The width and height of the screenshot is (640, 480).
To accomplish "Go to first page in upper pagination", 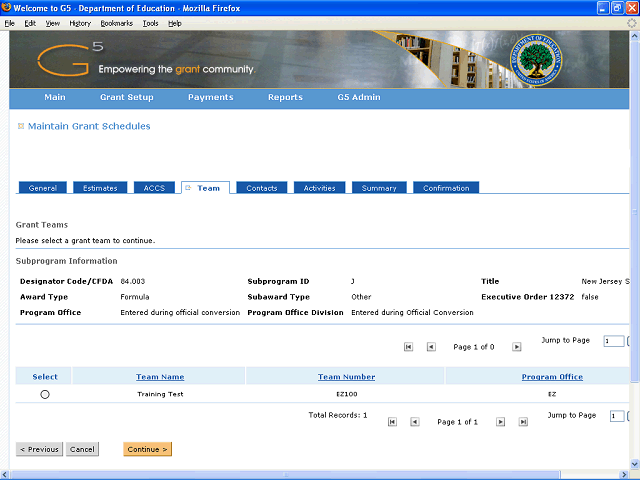I will (x=408, y=347).
